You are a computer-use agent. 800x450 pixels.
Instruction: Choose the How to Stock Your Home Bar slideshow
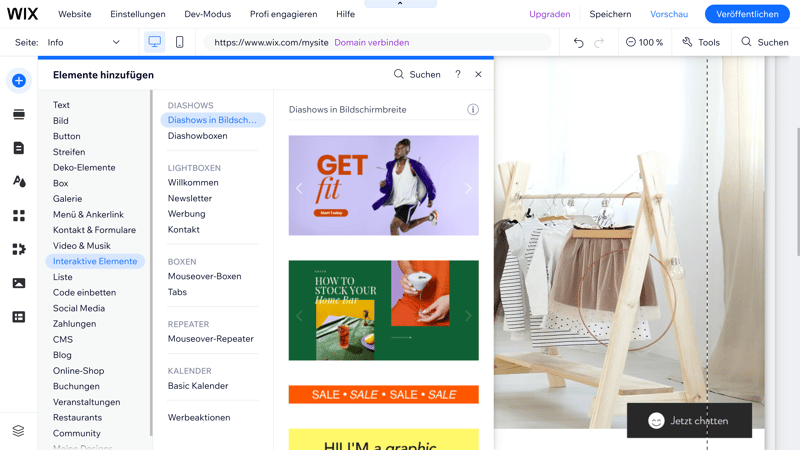[x=384, y=310]
